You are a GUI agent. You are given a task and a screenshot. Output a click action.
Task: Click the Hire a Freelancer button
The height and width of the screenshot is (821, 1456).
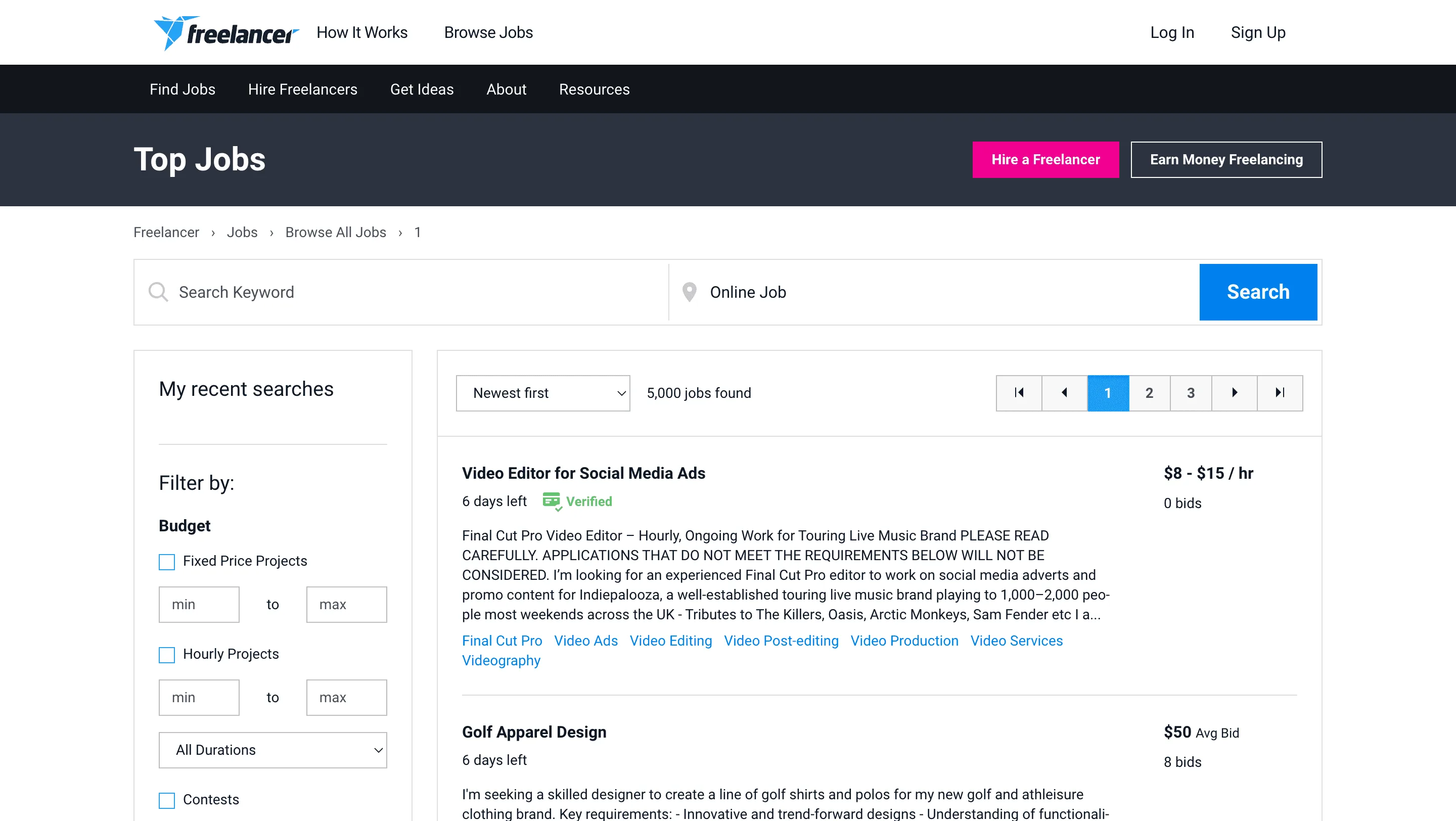[x=1045, y=159]
